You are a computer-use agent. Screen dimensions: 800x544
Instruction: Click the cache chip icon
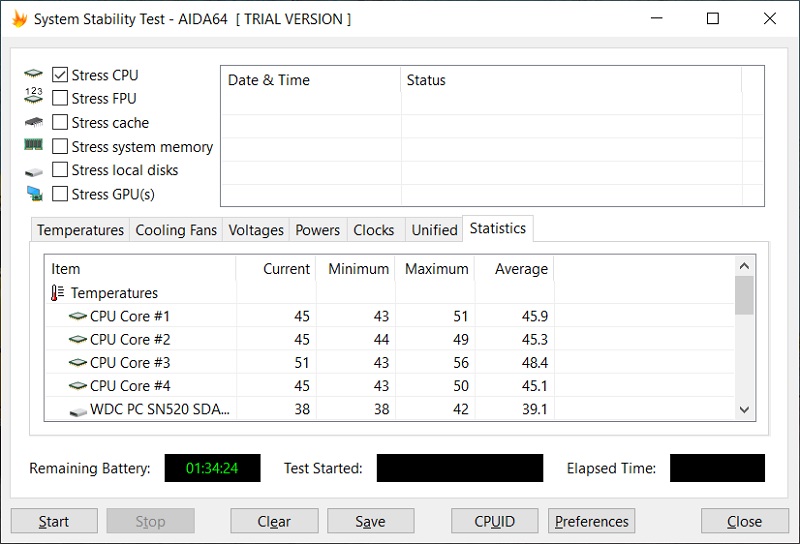point(34,122)
